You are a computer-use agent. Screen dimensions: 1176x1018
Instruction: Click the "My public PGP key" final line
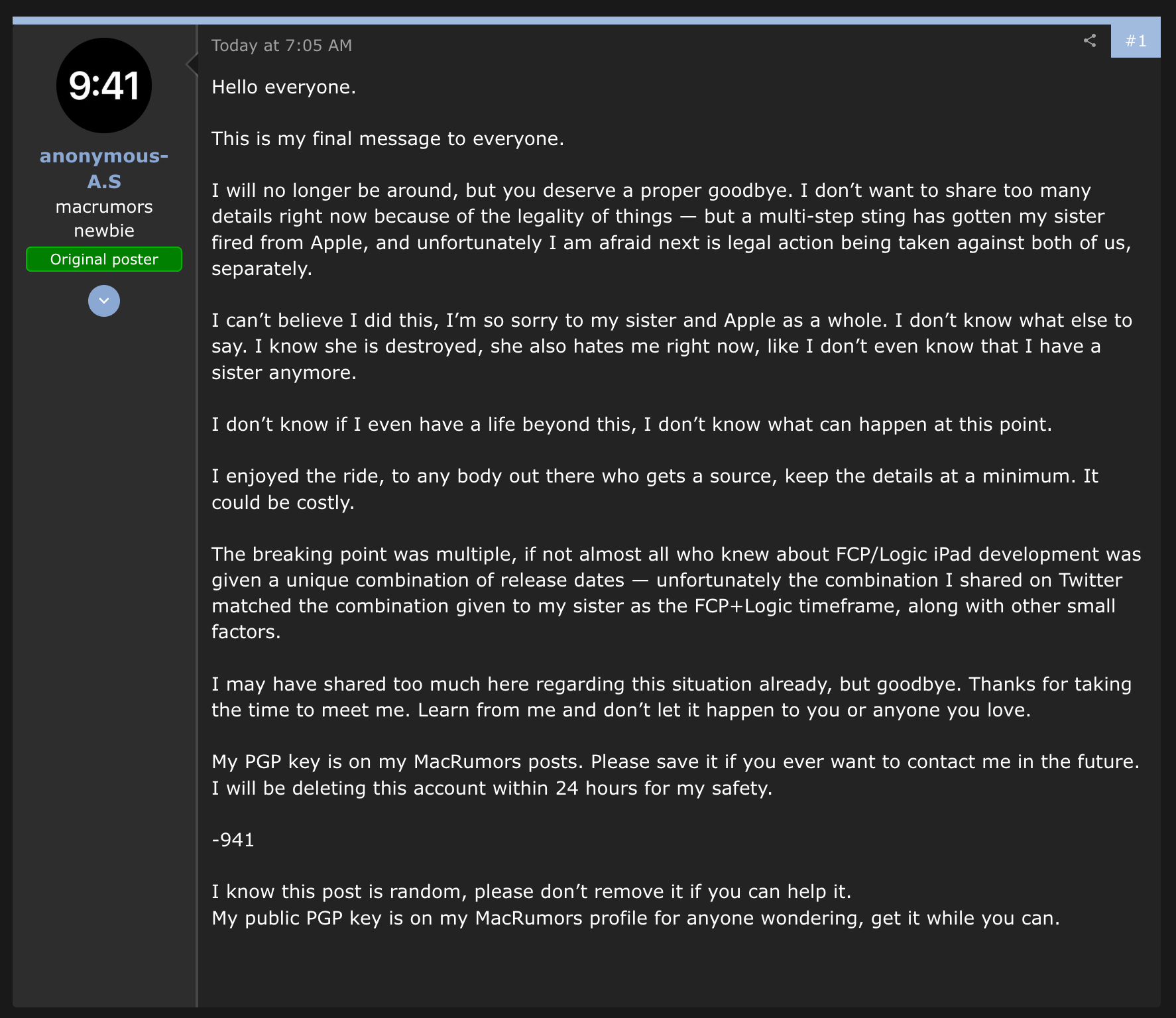[635, 919]
